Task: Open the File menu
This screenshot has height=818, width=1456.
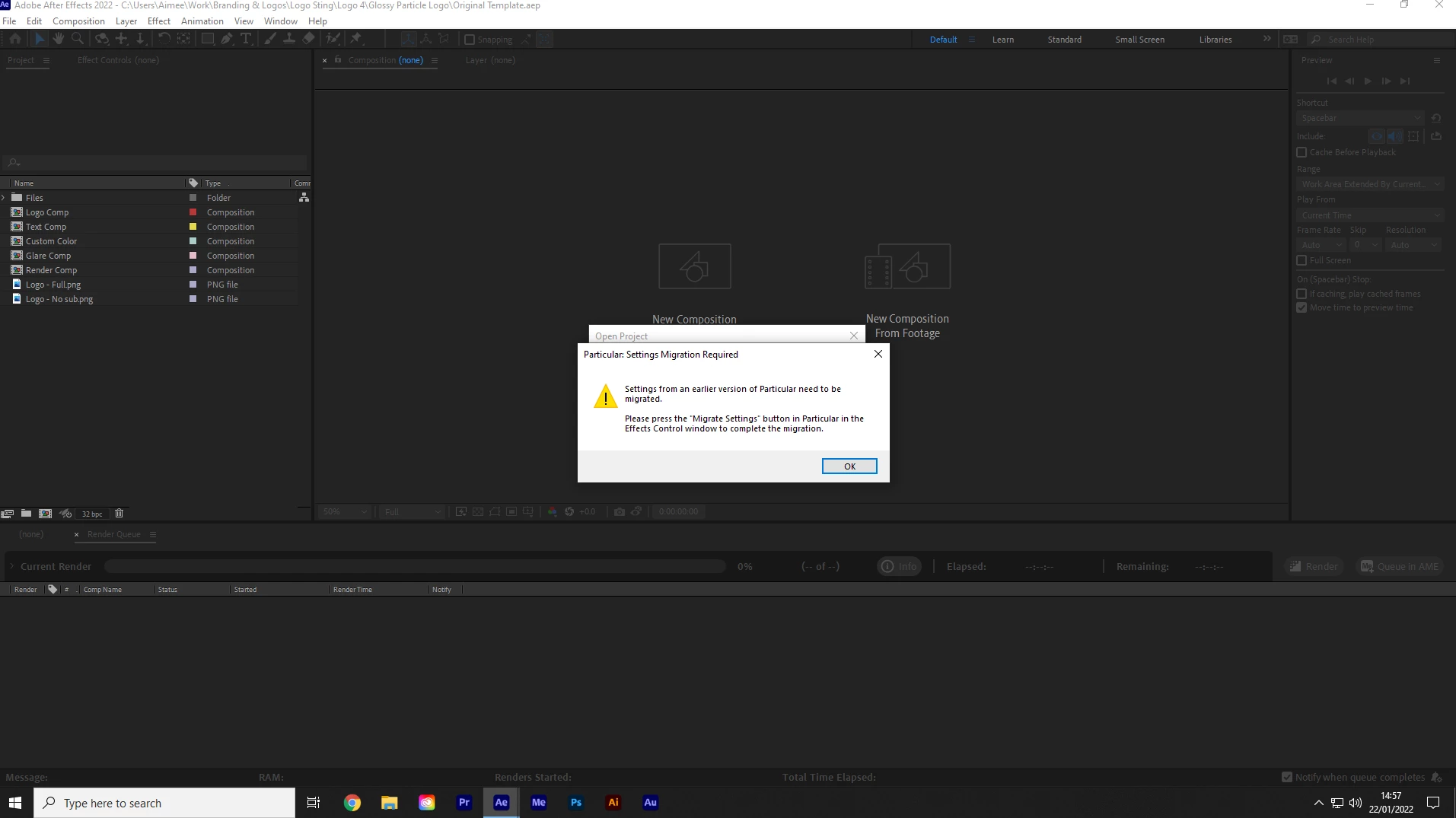Action: point(9,21)
